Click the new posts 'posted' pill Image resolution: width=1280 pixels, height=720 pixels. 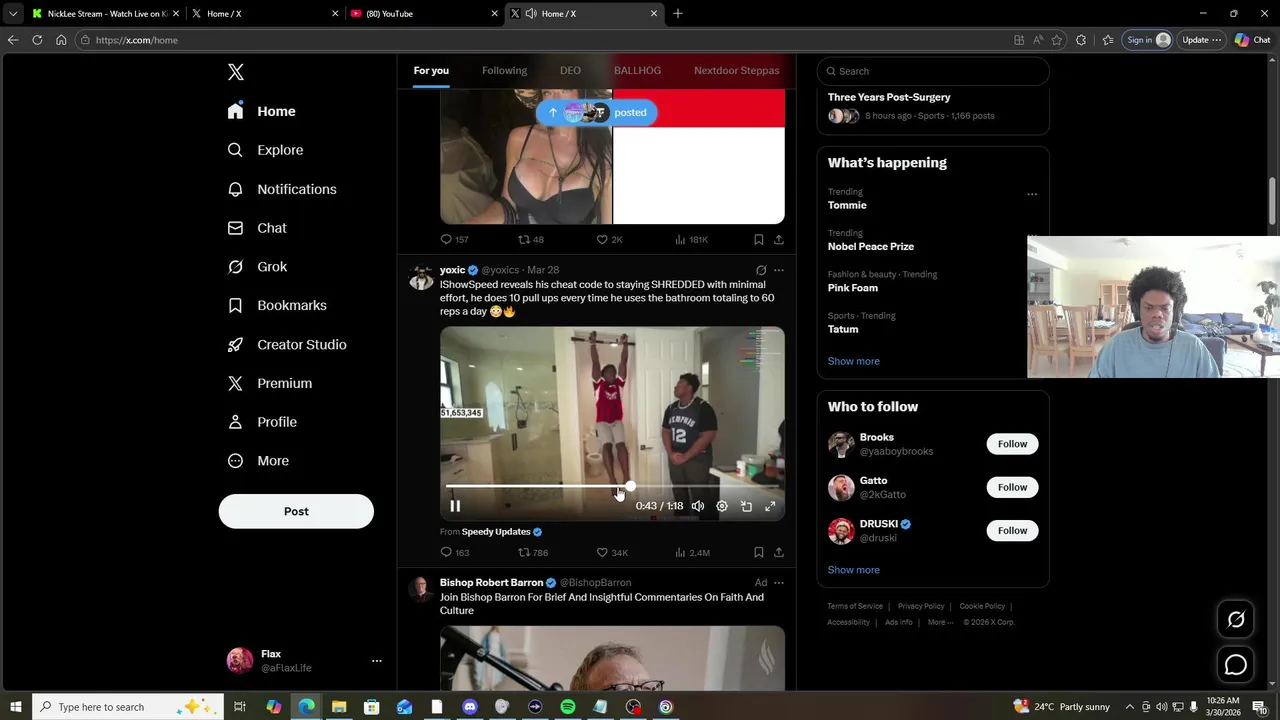596,112
